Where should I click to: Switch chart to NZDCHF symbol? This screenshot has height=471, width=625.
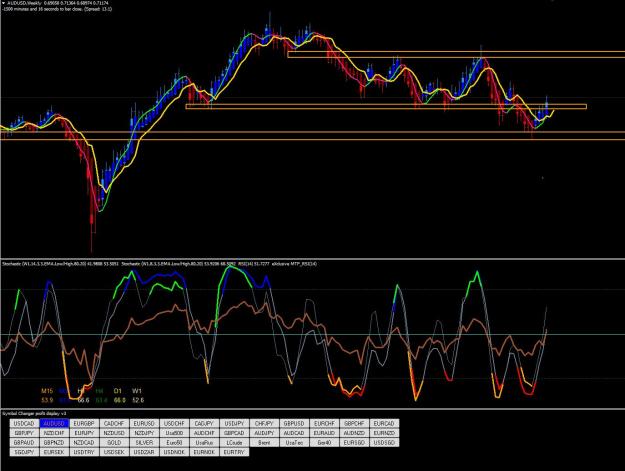tap(54, 433)
